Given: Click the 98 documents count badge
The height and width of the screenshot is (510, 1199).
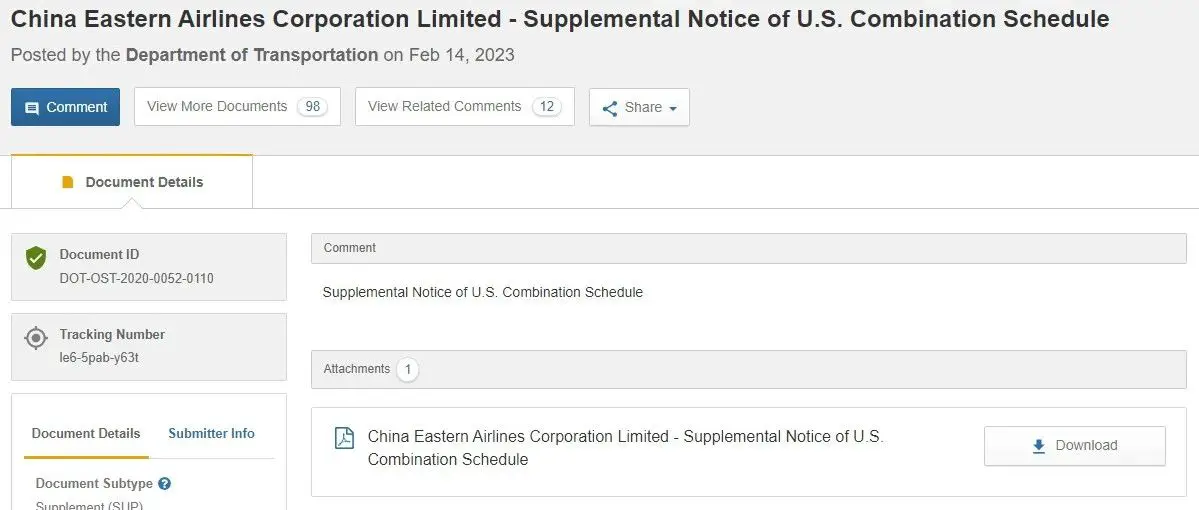Looking at the screenshot, I should tap(312, 107).
